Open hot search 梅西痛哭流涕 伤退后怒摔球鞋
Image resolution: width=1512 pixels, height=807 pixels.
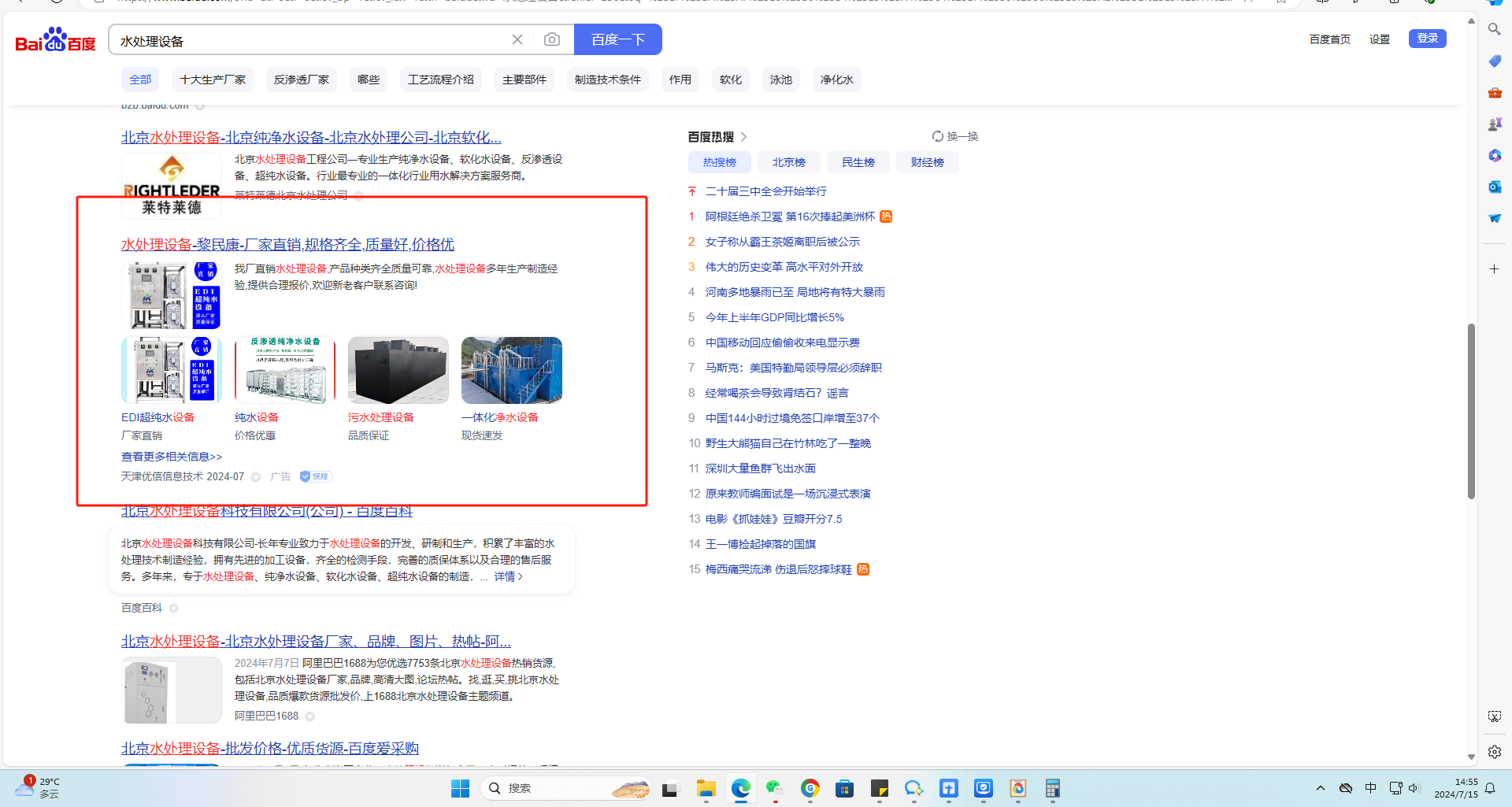[x=779, y=569]
